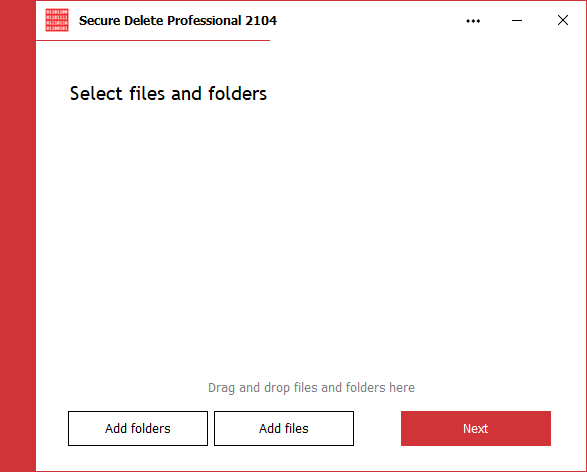This screenshot has width=587, height=472.
Task: Click the red line under the title
Action: (153, 40)
